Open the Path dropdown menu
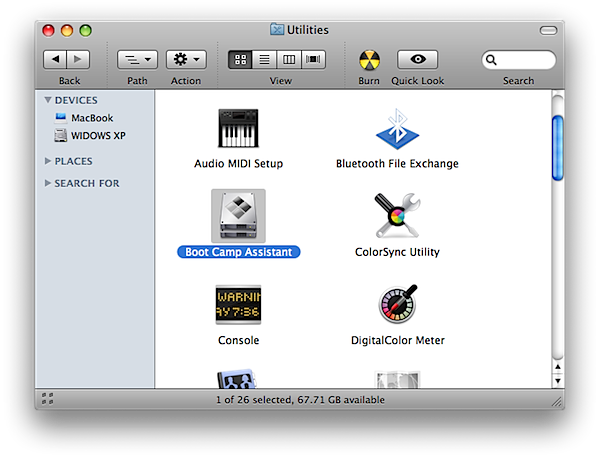 click(x=137, y=59)
